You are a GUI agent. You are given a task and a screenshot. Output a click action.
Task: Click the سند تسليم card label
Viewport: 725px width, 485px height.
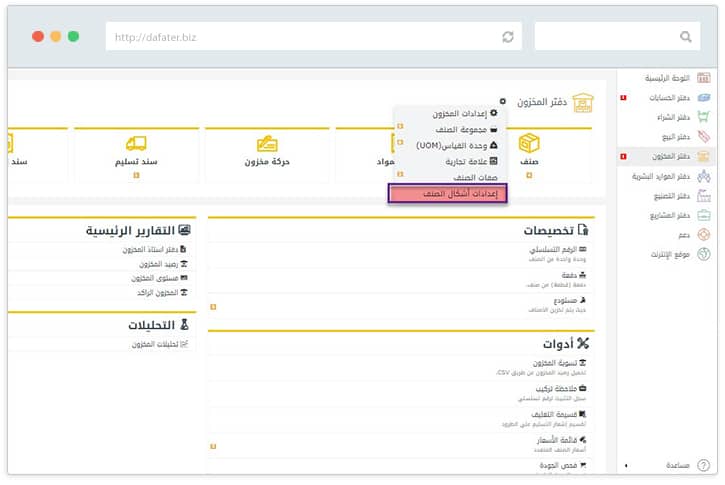[136, 162]
